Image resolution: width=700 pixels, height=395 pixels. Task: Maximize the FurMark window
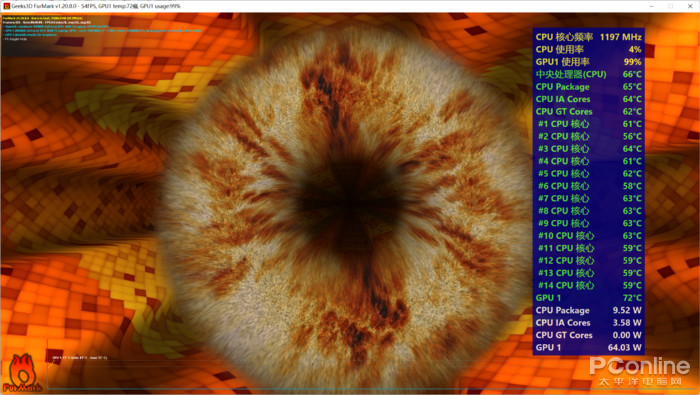671,6
